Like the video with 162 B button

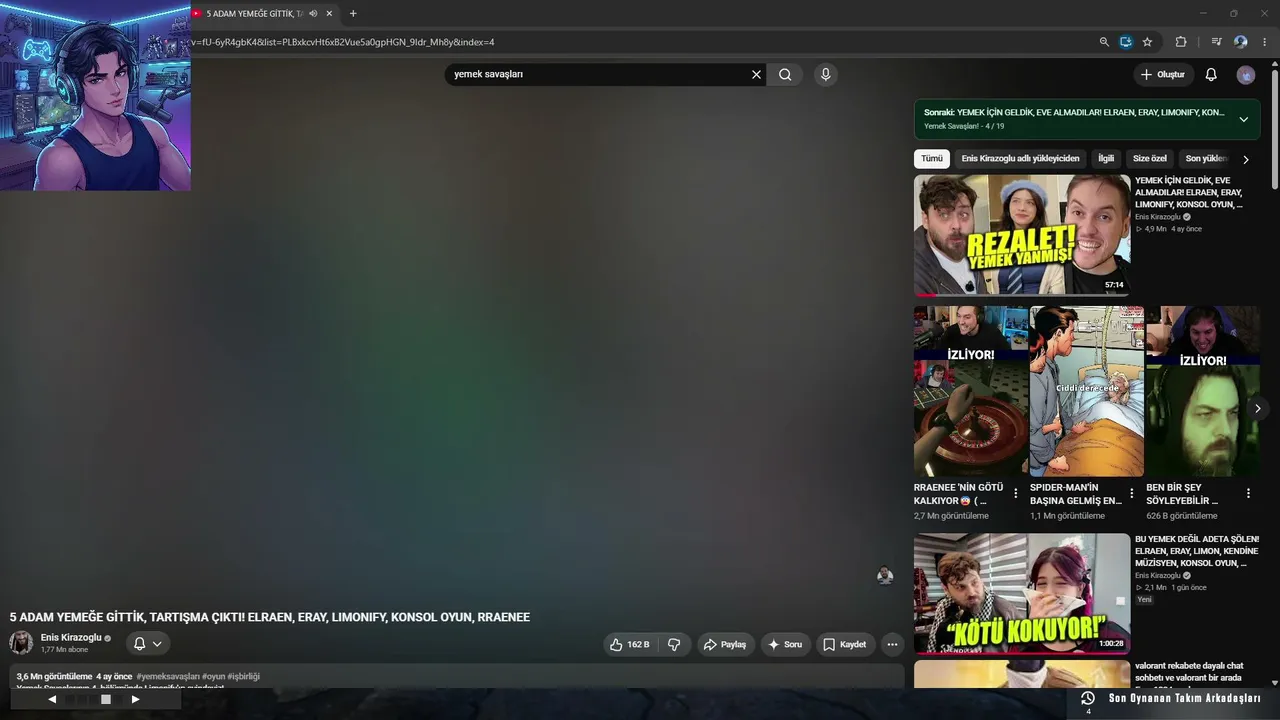point(630,645)
